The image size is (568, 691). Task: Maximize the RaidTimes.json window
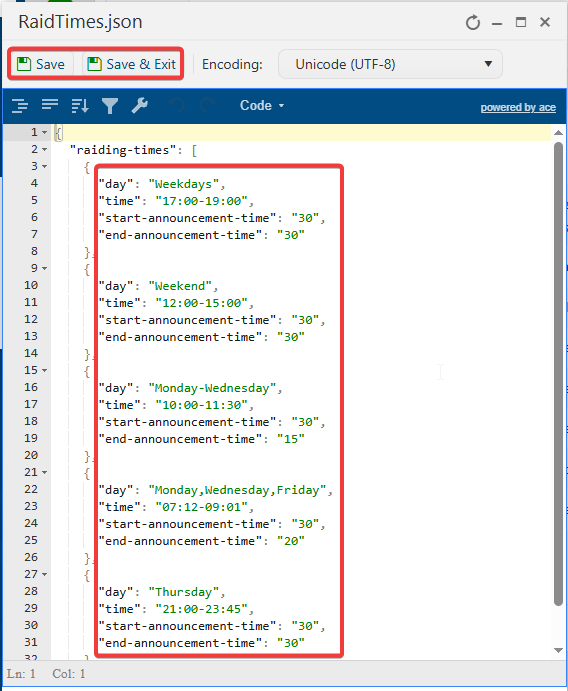point(521,22)
